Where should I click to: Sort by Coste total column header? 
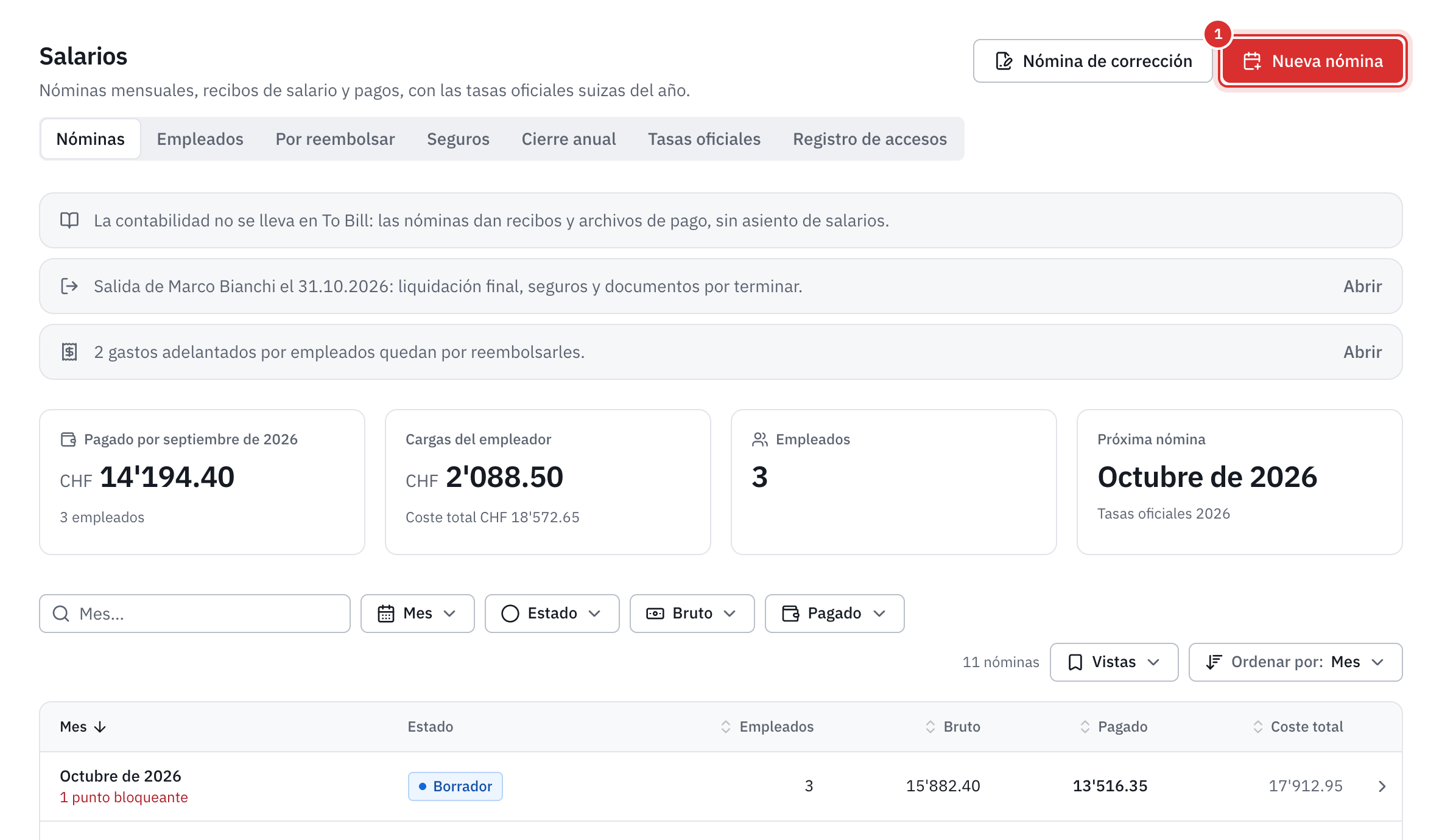coord(1298,727)
